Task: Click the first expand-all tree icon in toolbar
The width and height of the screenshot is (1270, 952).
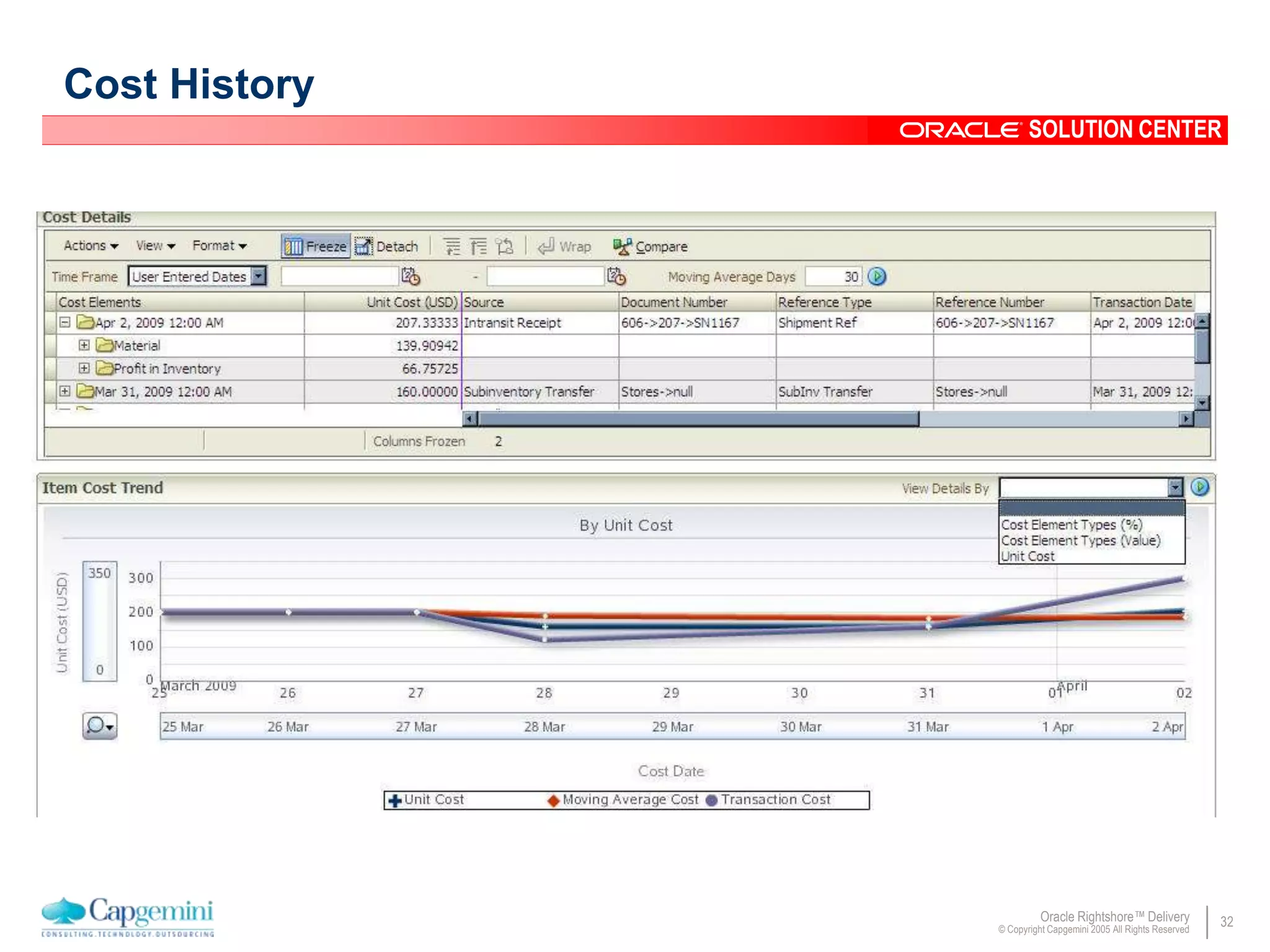Action: 452,247
